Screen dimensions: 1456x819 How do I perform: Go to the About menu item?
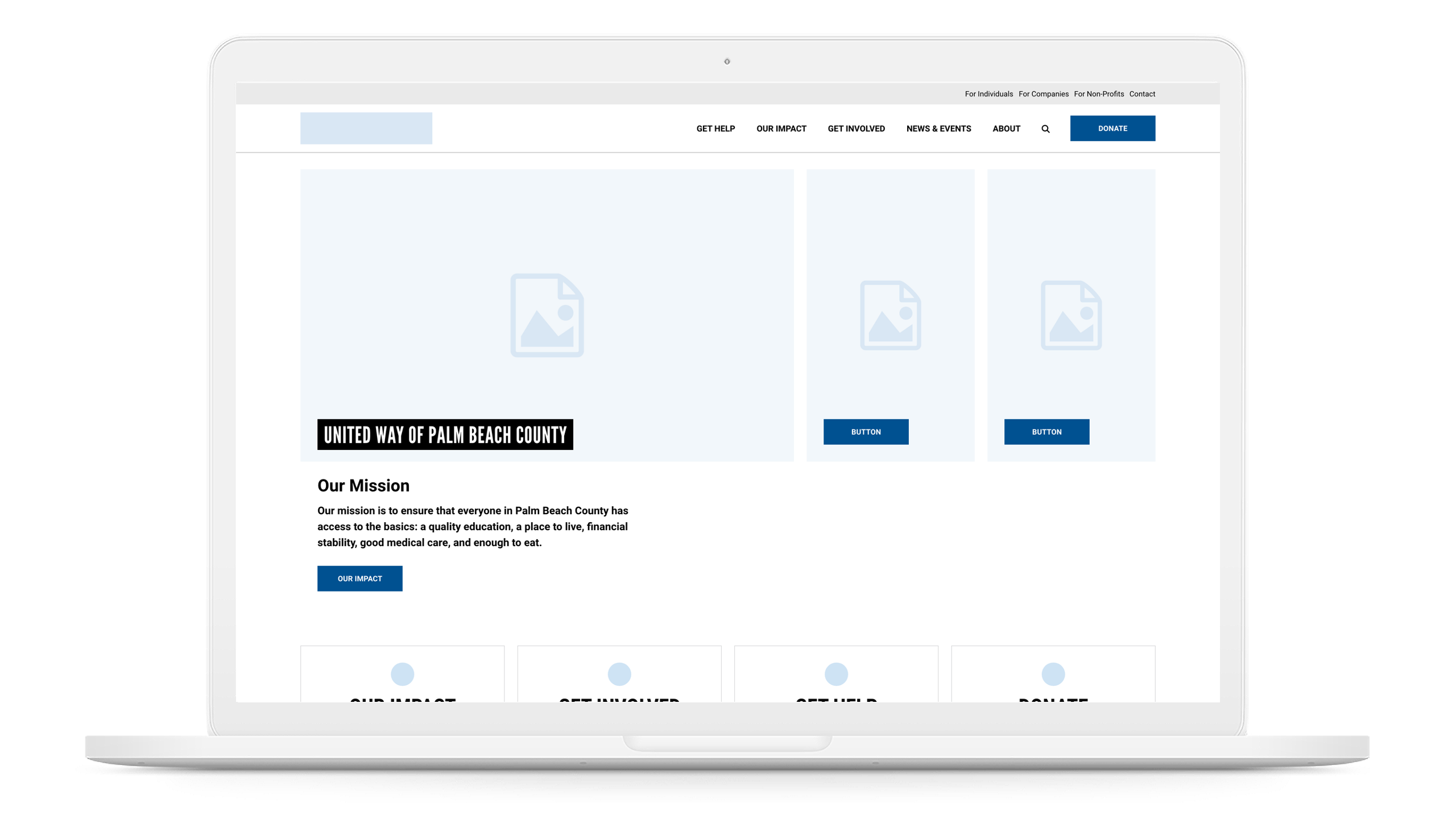click(1006, 129)
